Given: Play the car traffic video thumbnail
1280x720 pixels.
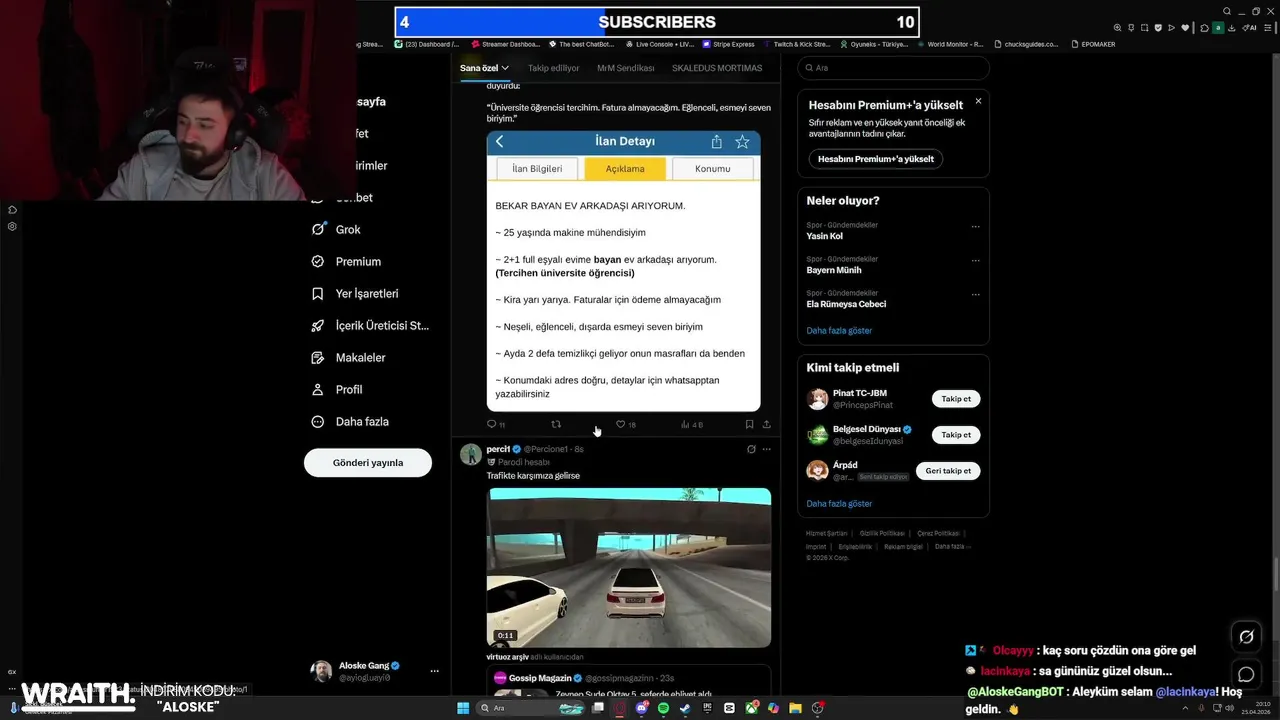Looking at the screenshot, I should (629, 567).
